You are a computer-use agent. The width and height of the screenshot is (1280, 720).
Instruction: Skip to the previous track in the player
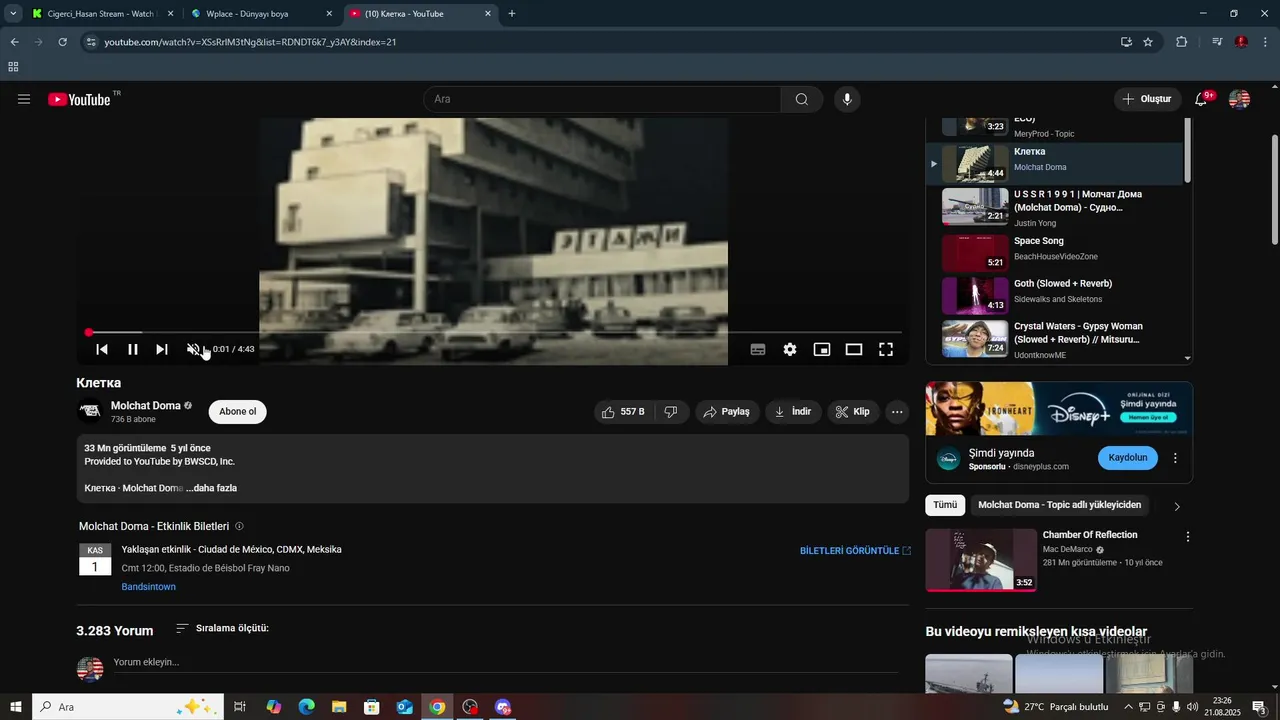[102, 349]
